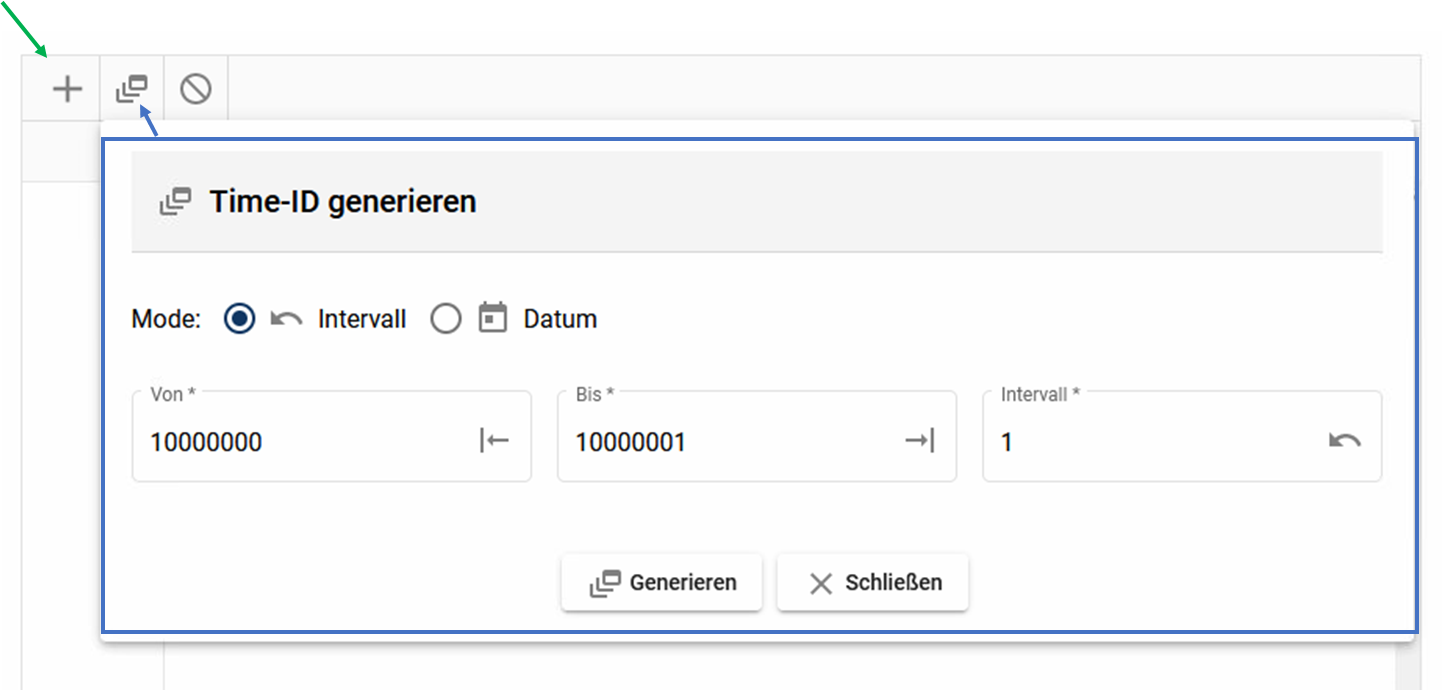Click the calendar icon next to Datum
The width and height of the screenshot is (1442, 690).
[x=492, y=319]
